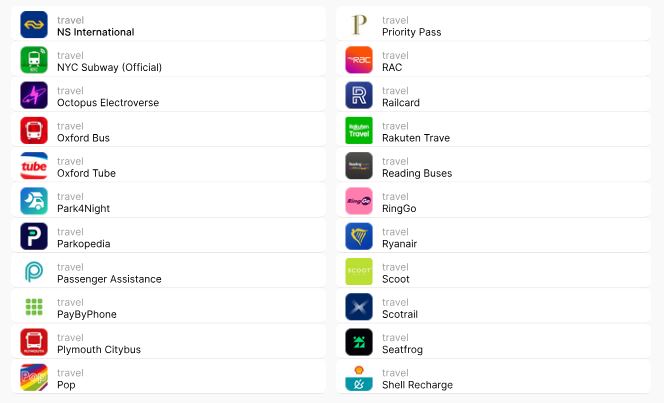Screen dimensions: 664x403
Task: Select the Ryanair harp icon
Action: (x=359, y=236)
